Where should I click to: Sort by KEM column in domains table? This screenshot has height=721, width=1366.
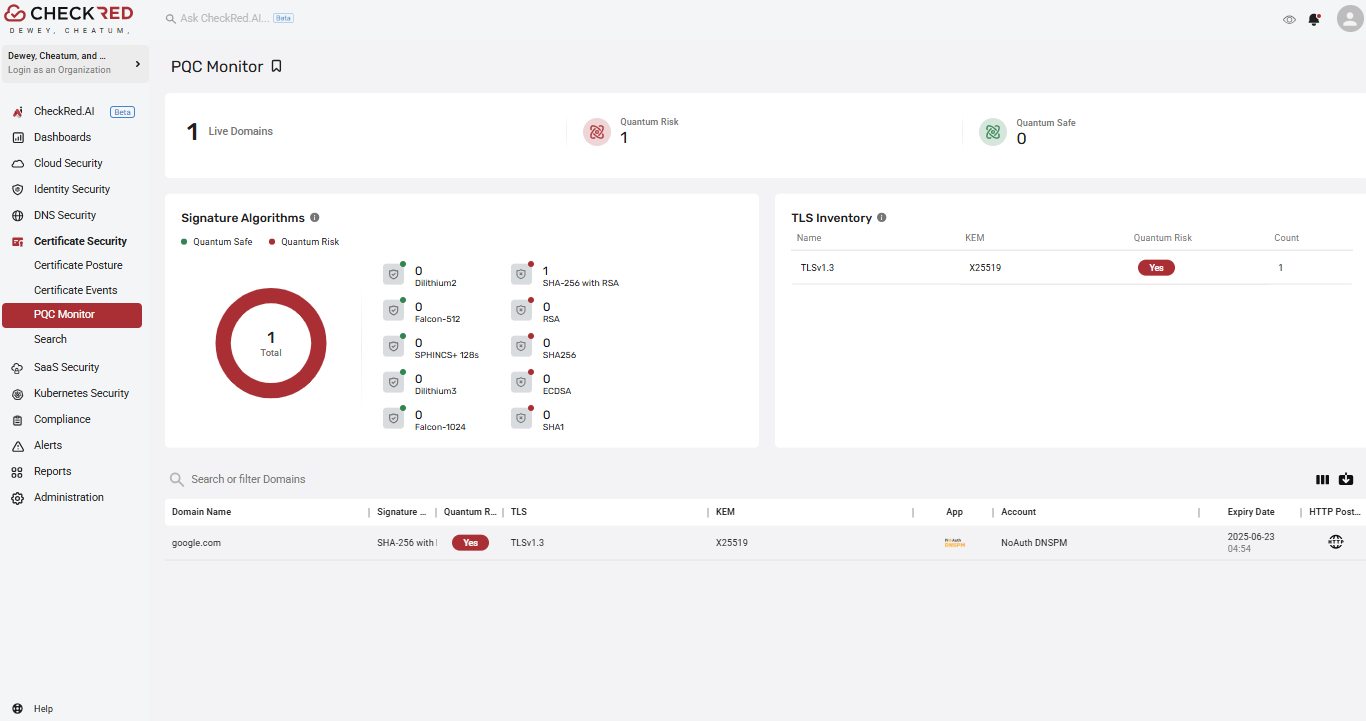[x=725, y=512]
